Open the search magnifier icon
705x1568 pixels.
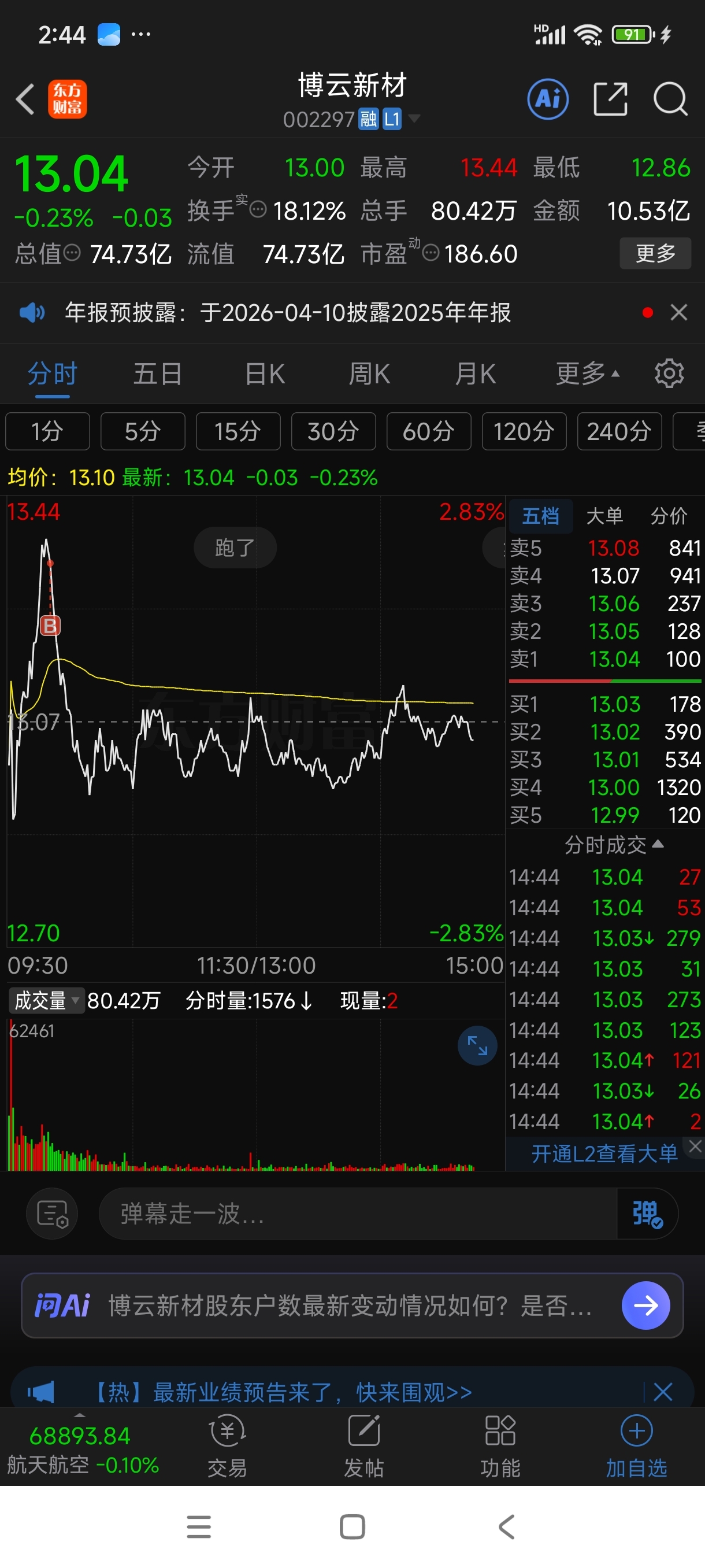tap(670, 99)
